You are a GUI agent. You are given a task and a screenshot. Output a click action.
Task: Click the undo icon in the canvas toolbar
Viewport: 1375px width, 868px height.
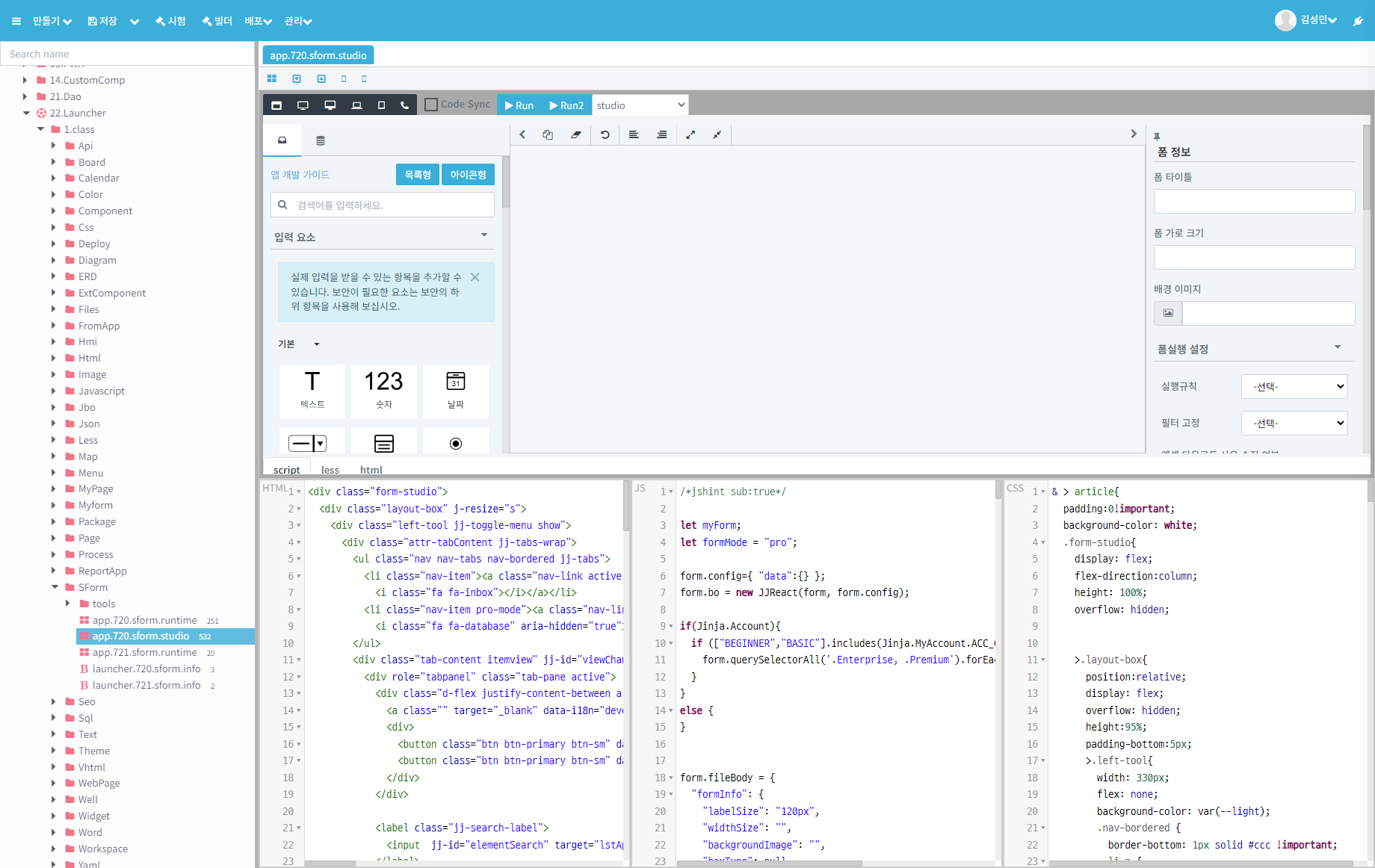coord(605,134)
